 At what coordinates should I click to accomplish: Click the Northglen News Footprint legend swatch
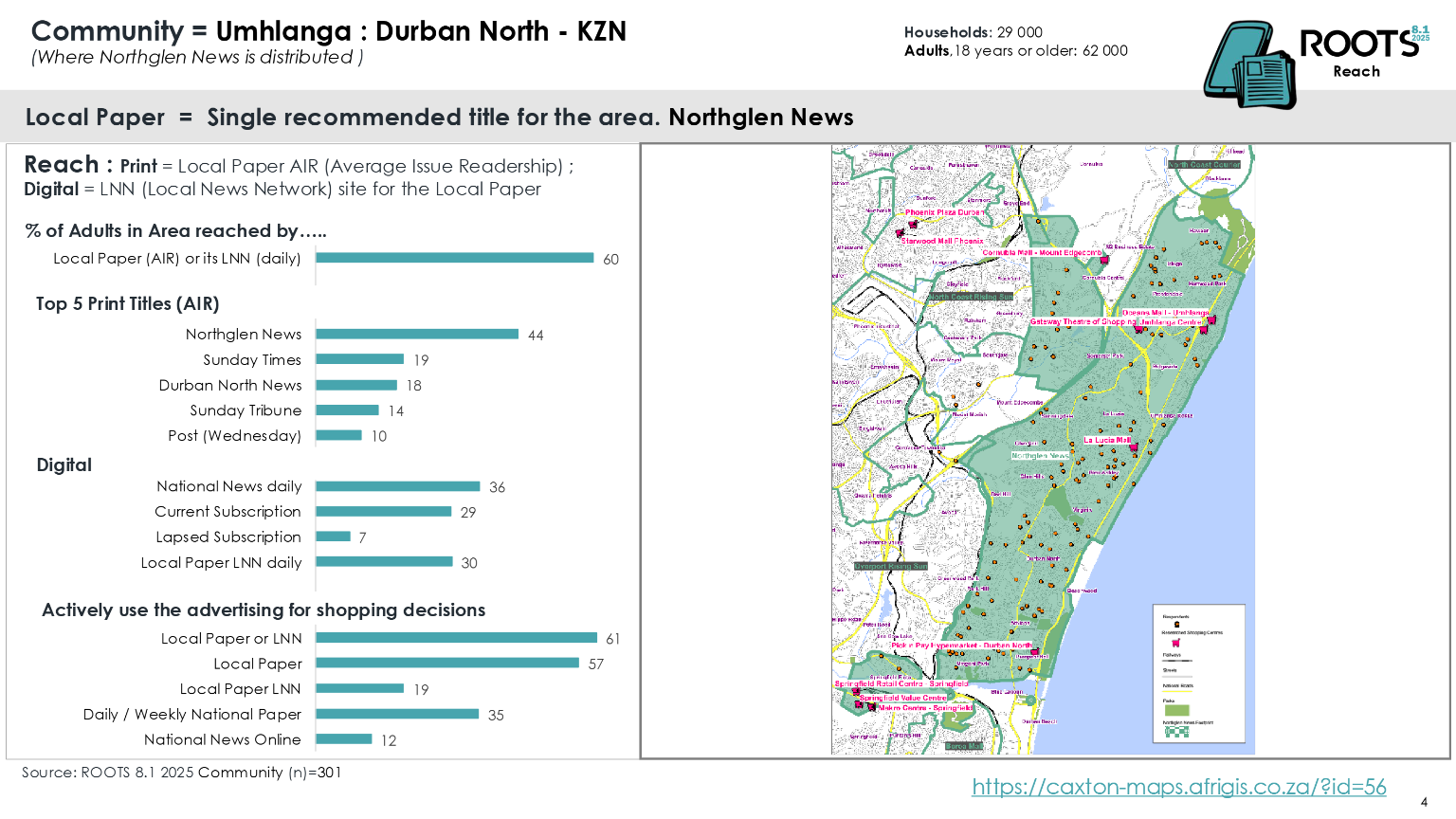point(1176,732)
